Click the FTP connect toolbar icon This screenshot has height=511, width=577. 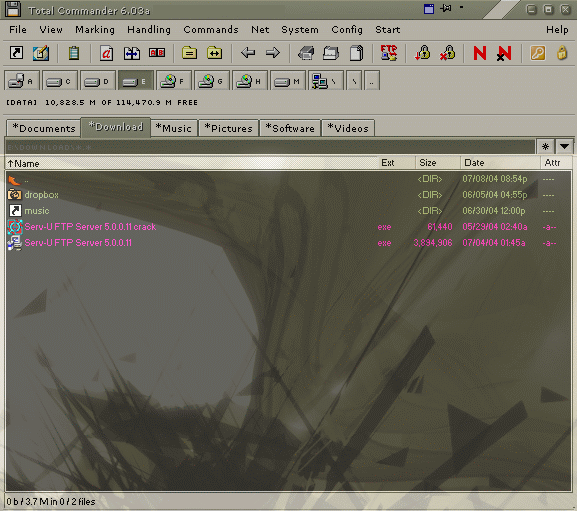coord(389,53)
